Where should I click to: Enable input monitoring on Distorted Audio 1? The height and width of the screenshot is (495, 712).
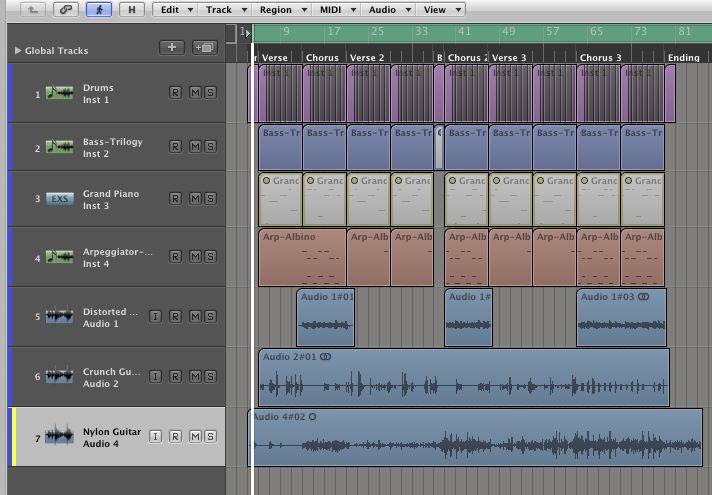pos(155,317)
